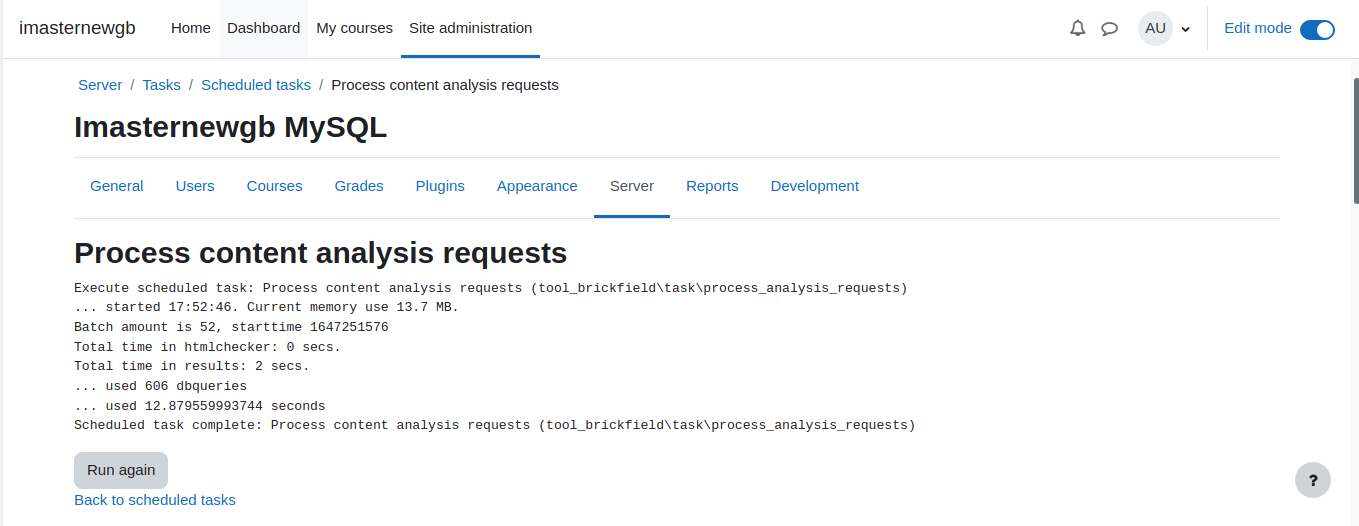Click the help question mark button

point(1312,480)
